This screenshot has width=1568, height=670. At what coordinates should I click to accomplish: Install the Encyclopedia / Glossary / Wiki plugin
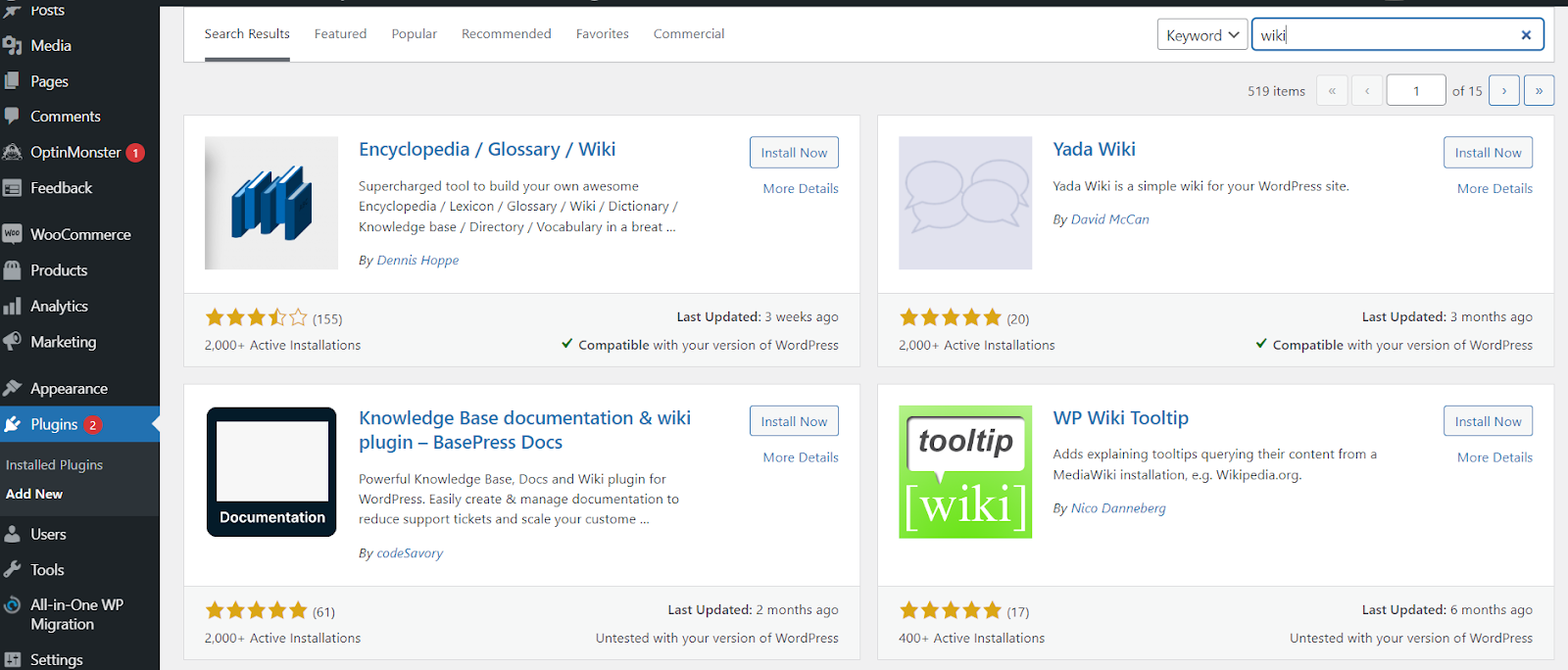coord(794,152)
